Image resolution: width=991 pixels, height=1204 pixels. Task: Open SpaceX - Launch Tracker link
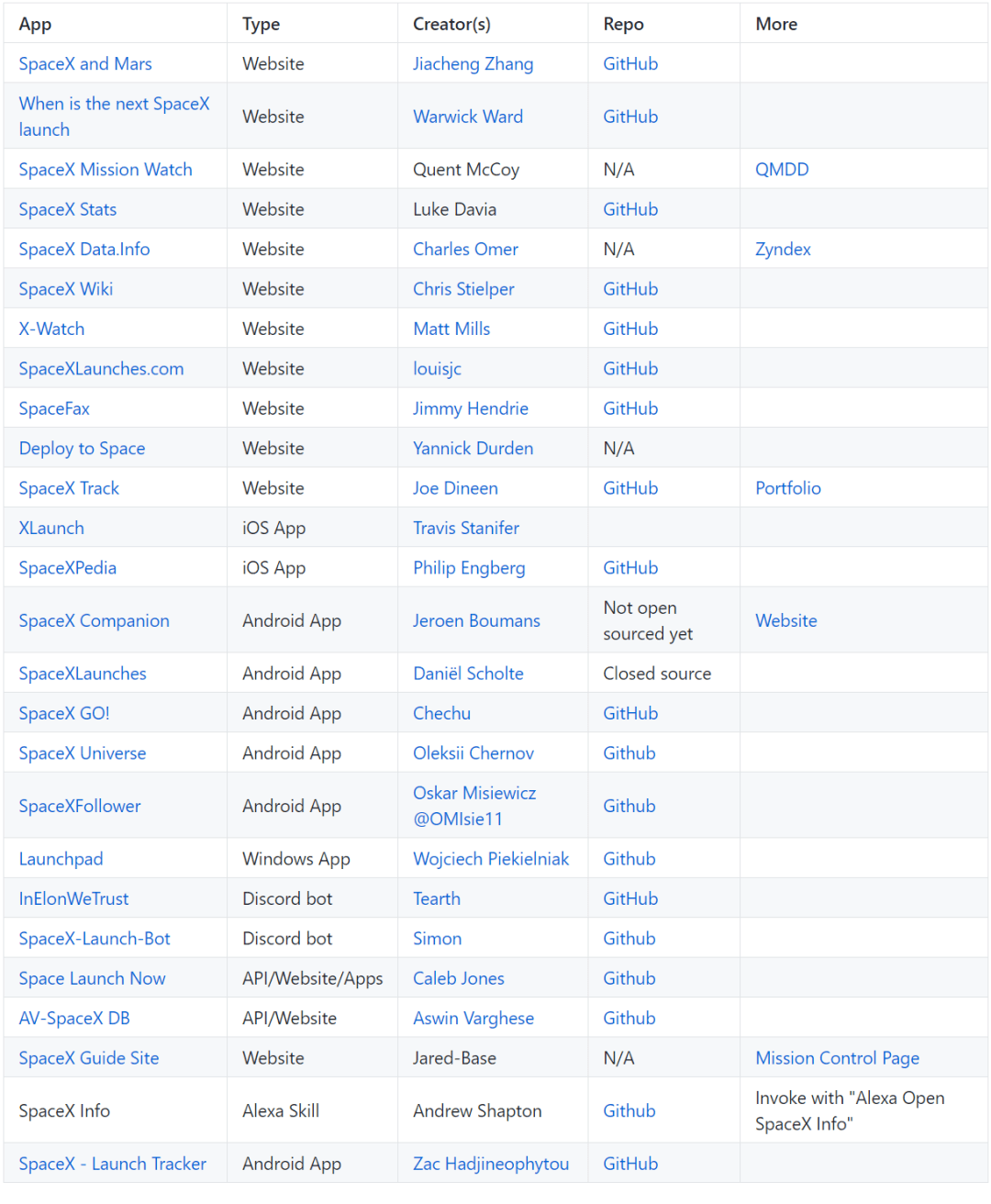coord(112,1165)
